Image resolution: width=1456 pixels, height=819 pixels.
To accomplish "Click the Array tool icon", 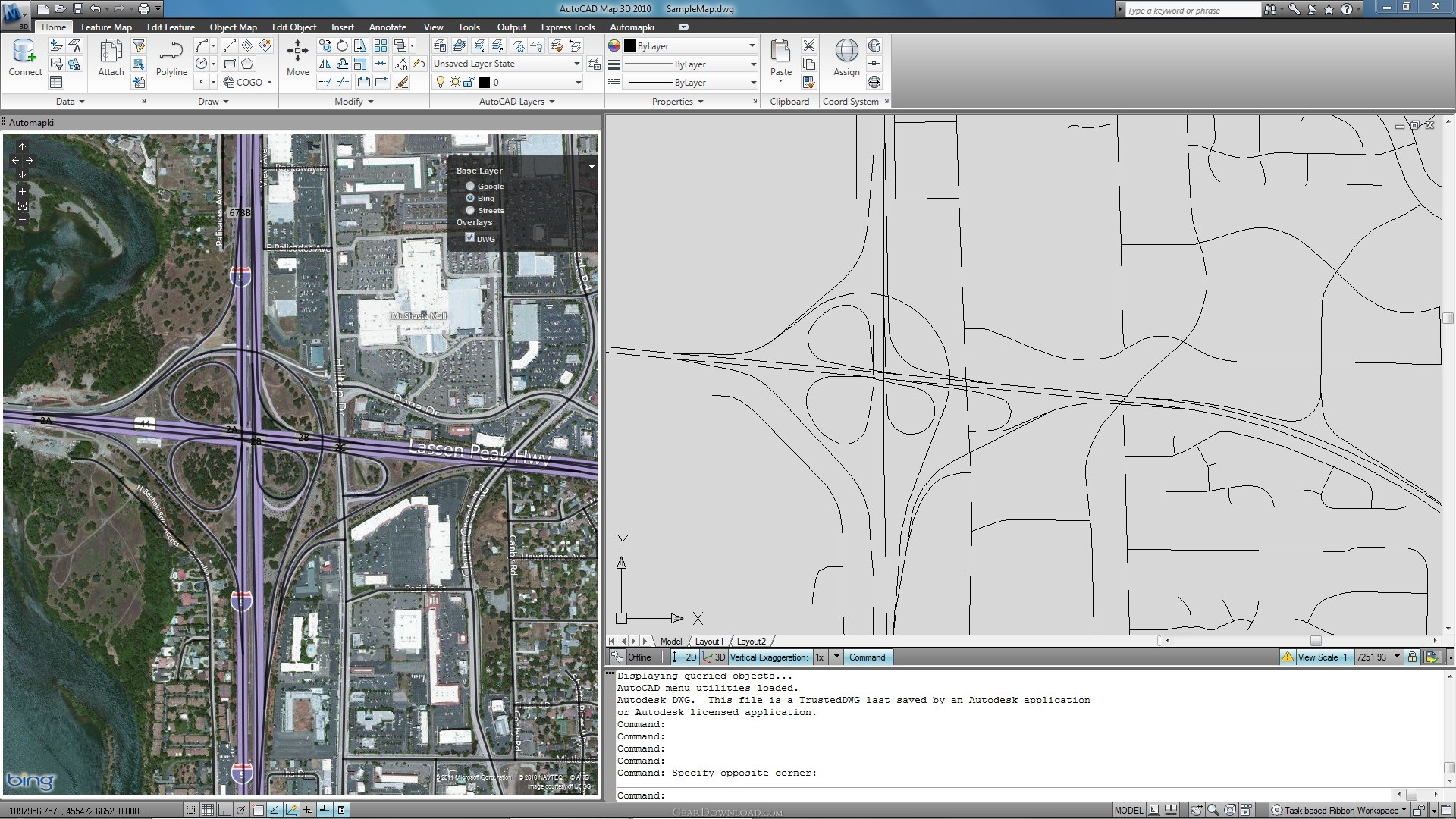I will [381, 45].
